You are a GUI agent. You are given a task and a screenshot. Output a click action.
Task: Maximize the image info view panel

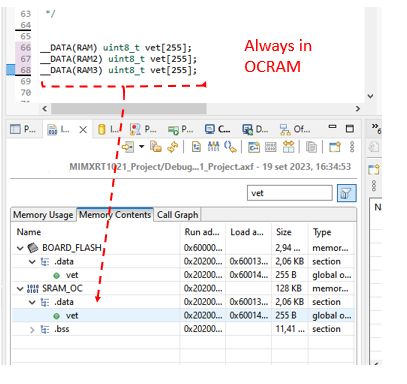[350, 129]
